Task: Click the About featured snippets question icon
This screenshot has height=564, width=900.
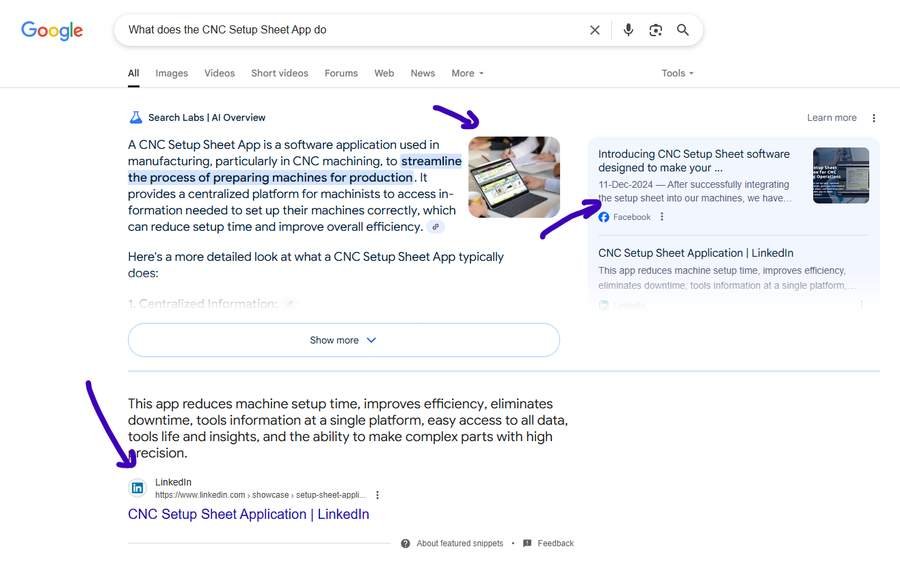Action: [x=405, y=543]
